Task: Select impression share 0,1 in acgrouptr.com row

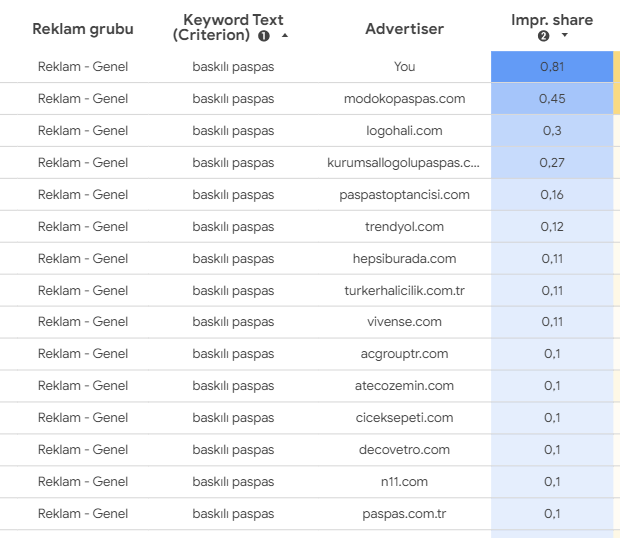Action: pyautogui.click(x=552, y=353)
